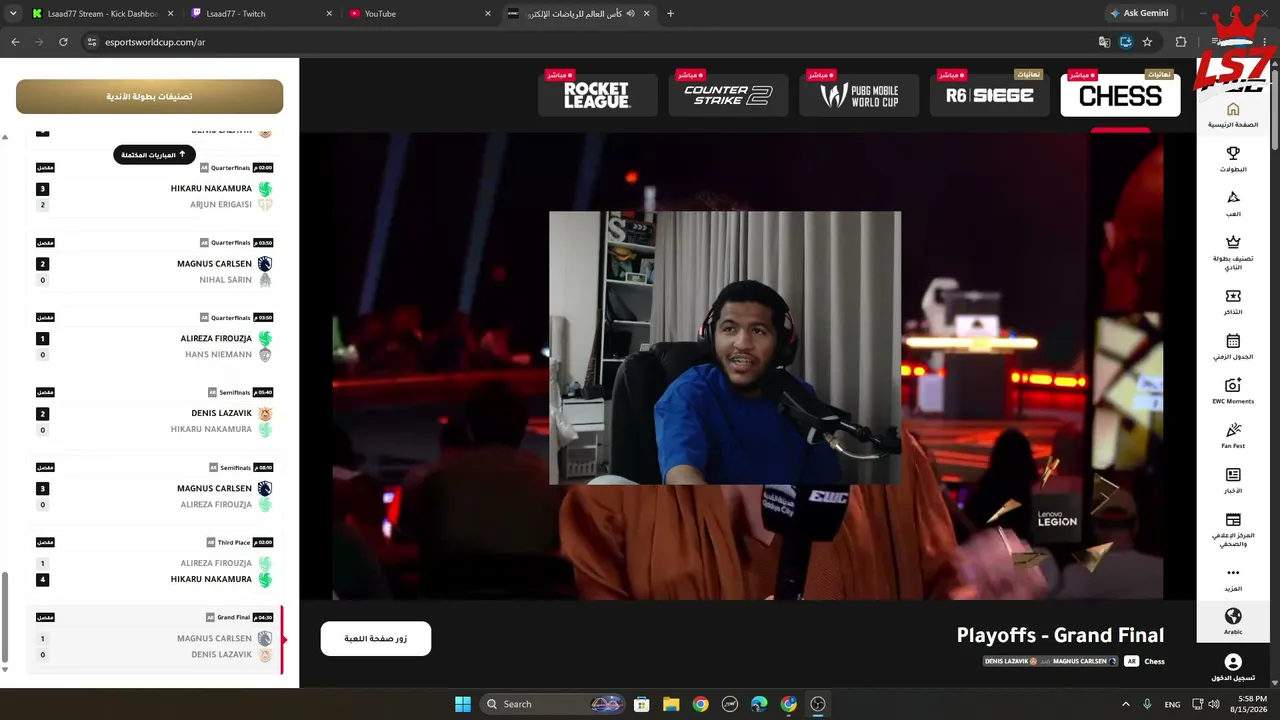Viewport: 1280px width, 720px height.
Task: Open Microsoft Edge from the taskbar
Action: (x=759, y=704)
